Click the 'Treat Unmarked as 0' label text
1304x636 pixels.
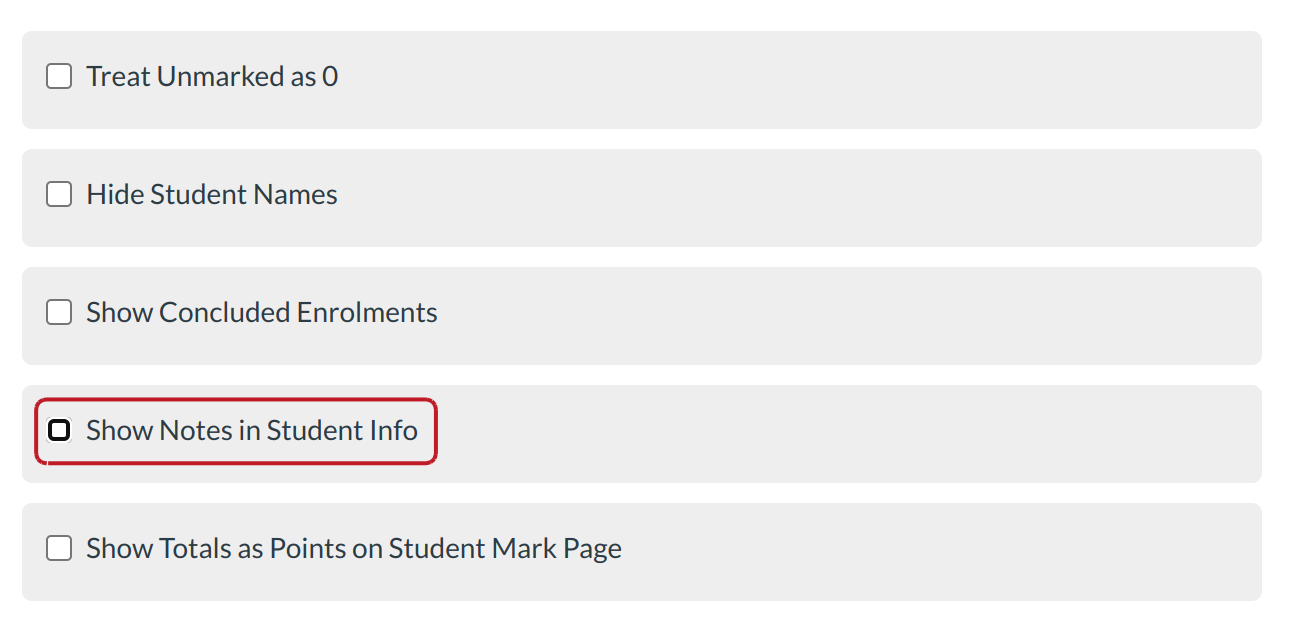(211, 77)
